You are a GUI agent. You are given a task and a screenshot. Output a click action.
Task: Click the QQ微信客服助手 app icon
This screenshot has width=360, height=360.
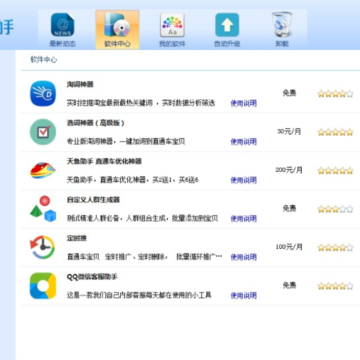point(43,286)
